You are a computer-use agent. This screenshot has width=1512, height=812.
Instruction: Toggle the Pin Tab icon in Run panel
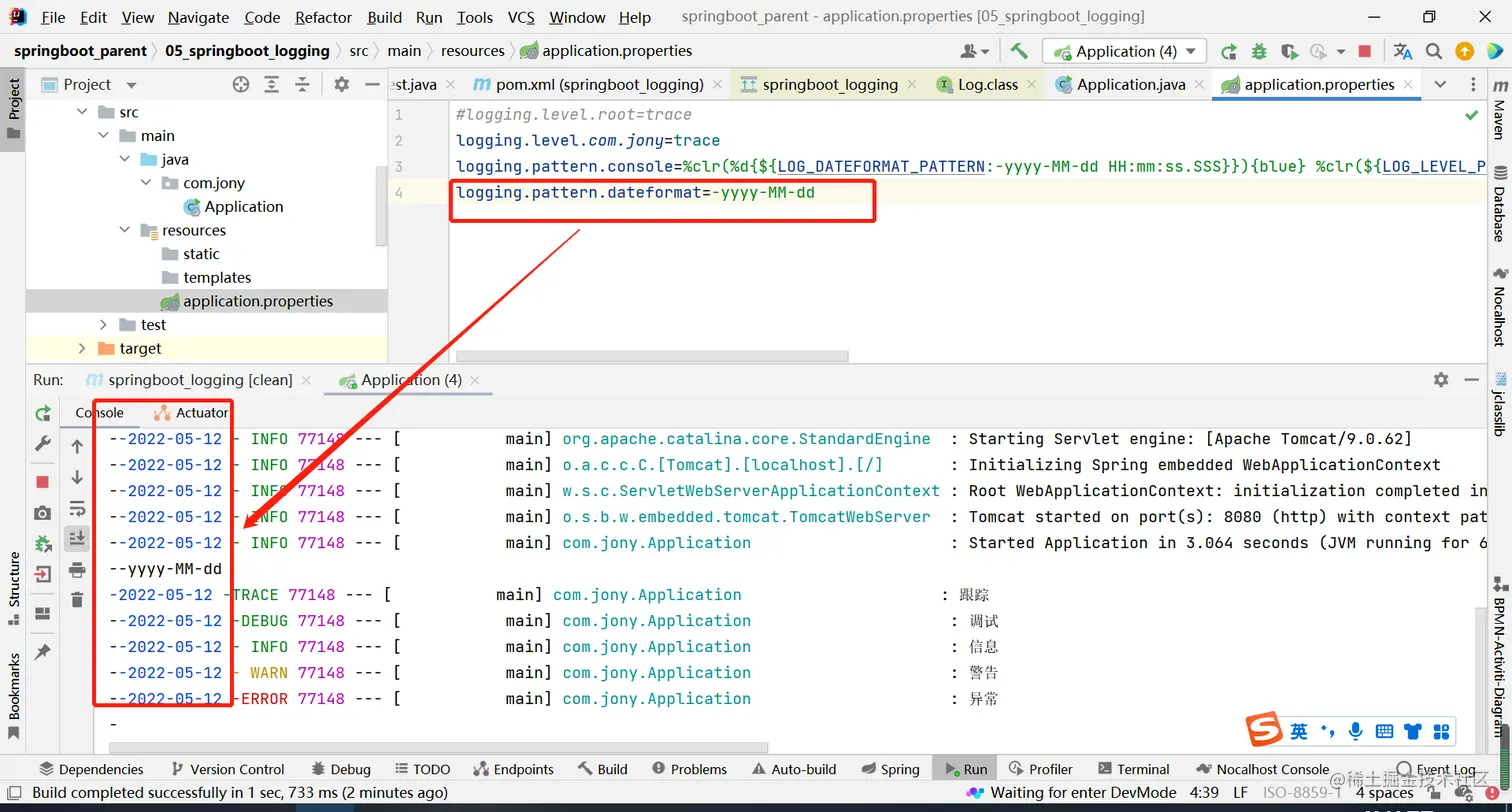tap(42, 651)
